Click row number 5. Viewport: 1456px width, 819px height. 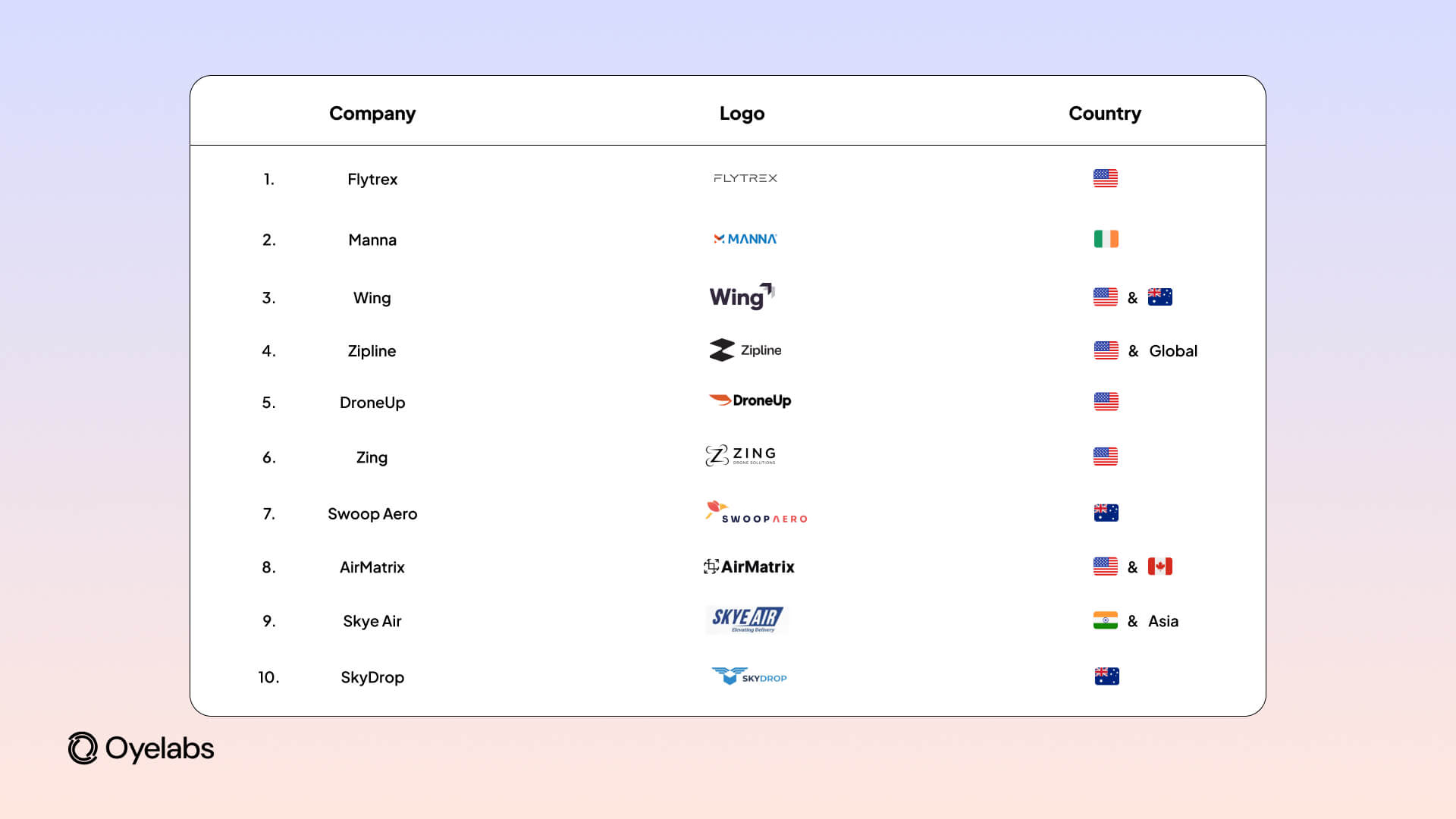[x=269, y=403]
